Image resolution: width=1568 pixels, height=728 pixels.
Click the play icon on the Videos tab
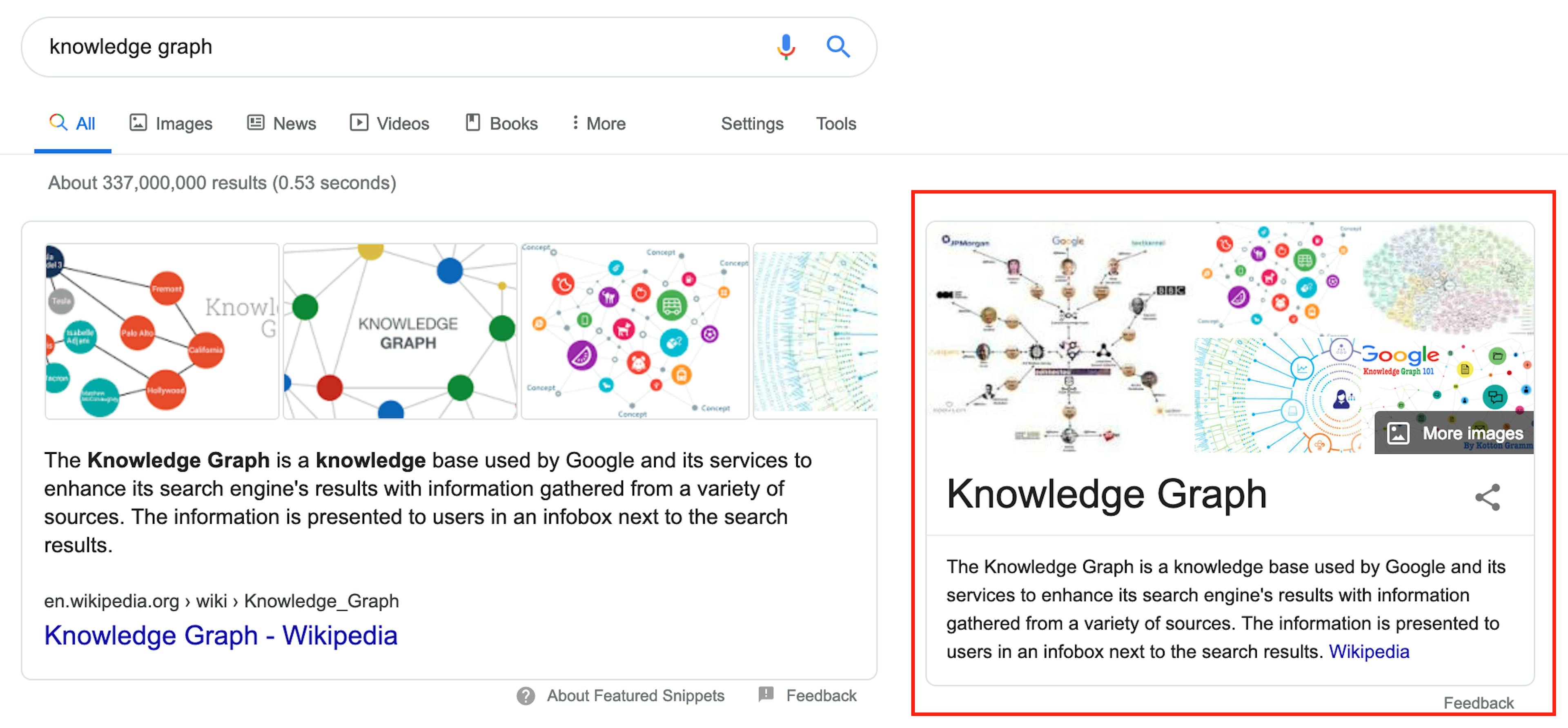pyautogui.click(x=359, y=123)
